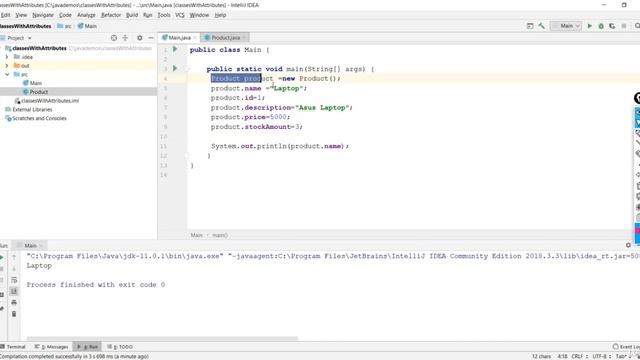
Task: Open the Run menu
Action: tap(147, 15)
